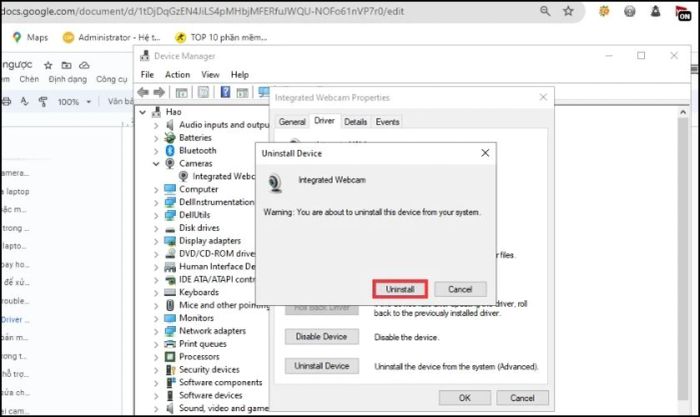The height and width of the screenshot is (417, 700).
Task: Select Mice and other pointing devices item
Action: coord(224,305)
